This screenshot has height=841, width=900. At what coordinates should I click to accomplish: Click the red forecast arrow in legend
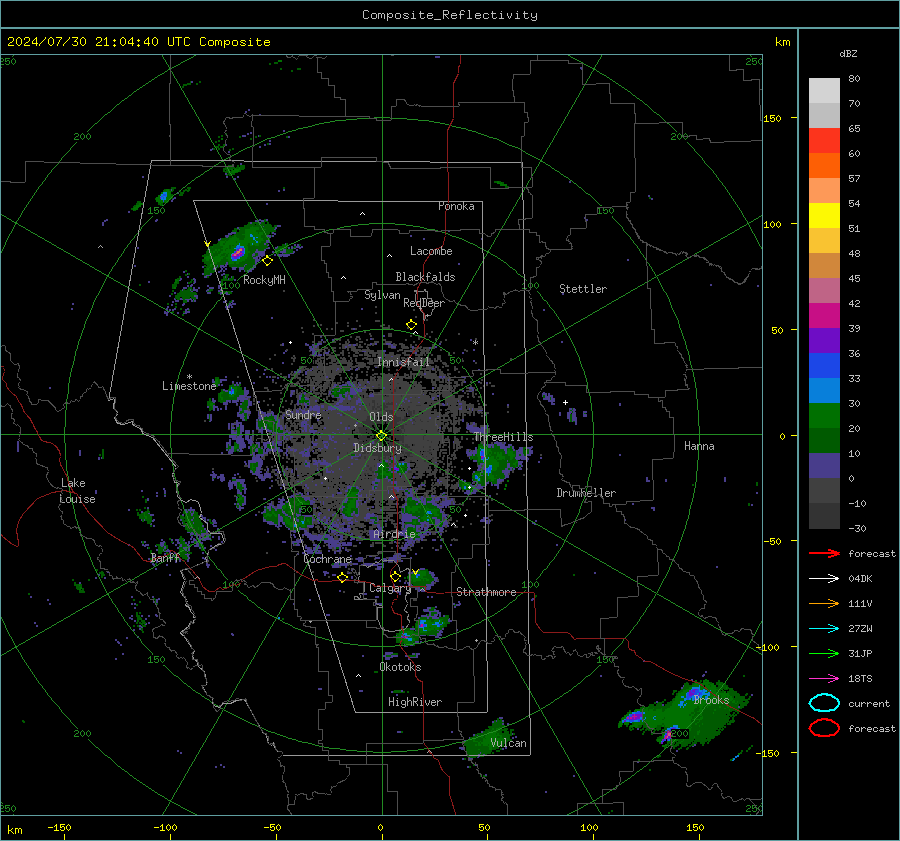pos(824,553)
